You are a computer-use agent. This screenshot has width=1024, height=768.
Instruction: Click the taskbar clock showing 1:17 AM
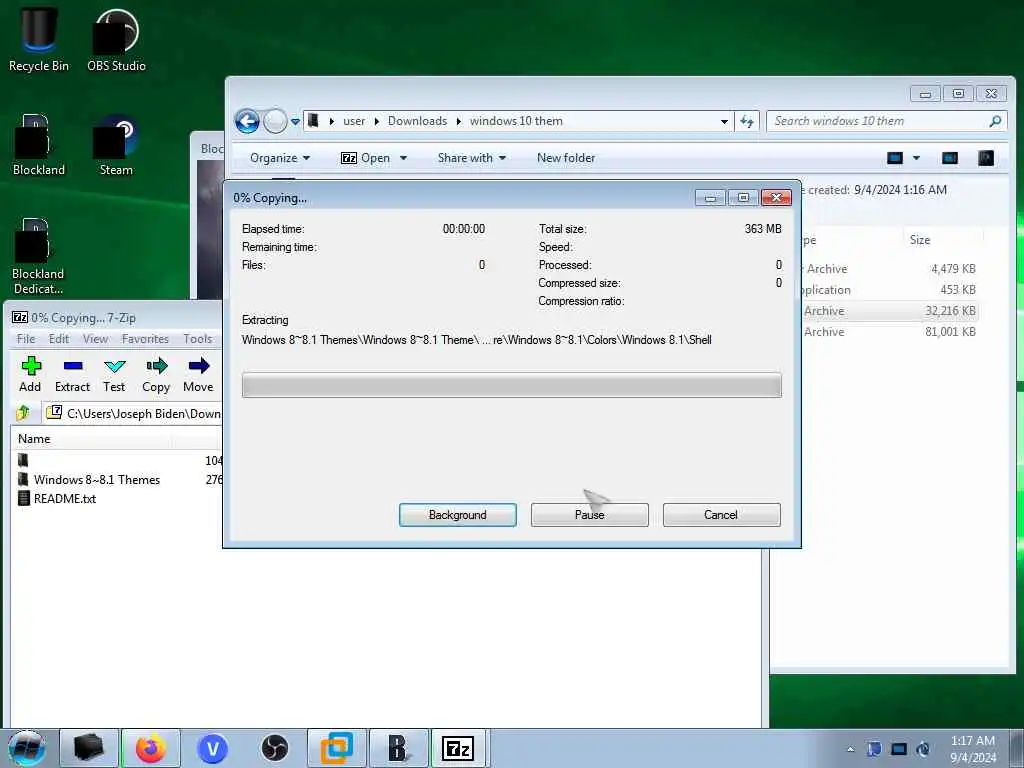click(x=973, y=749)
